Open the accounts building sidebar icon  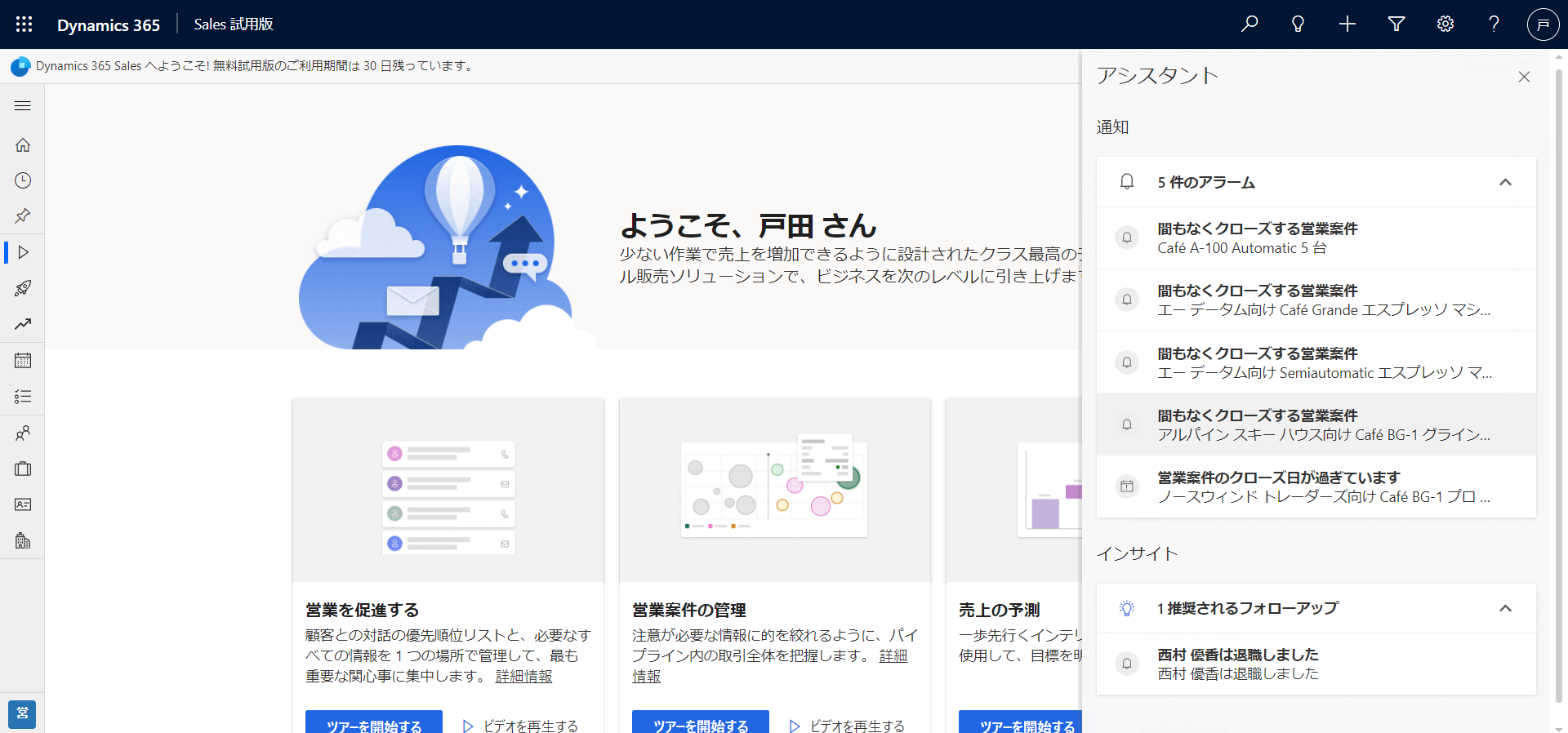click(23, 540)
